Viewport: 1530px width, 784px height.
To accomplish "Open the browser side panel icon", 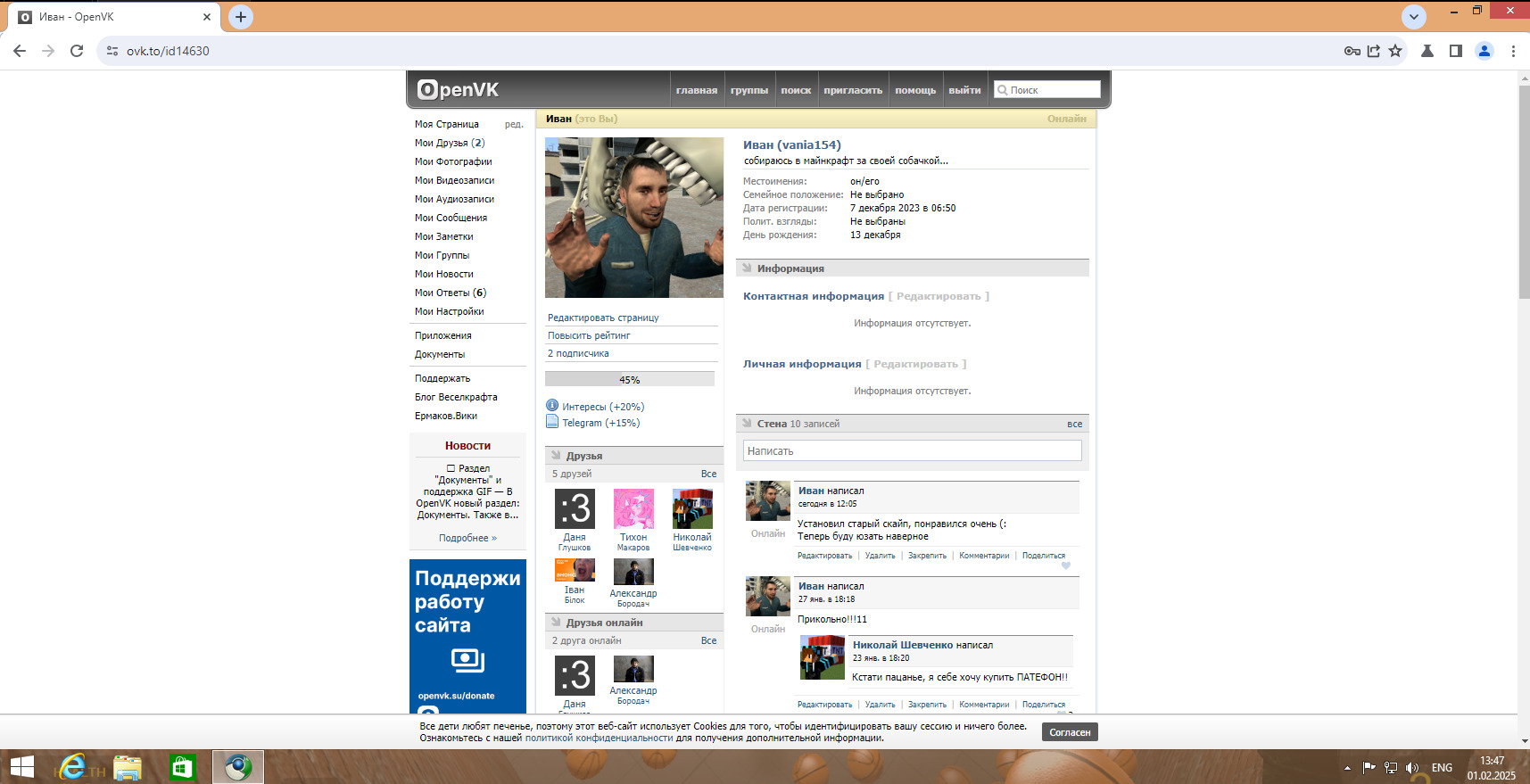I will pos(1456,51).
